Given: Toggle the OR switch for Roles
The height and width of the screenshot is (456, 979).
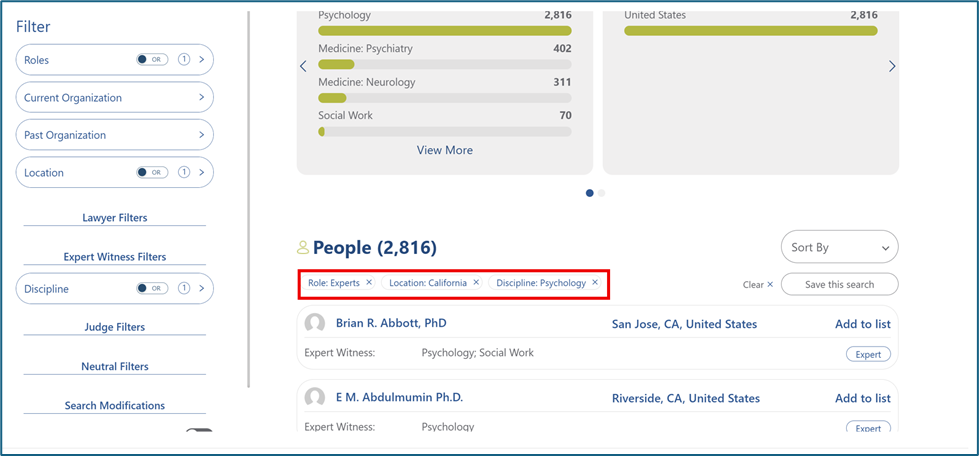Looking at the screenshot, I should tap(152, 60).
